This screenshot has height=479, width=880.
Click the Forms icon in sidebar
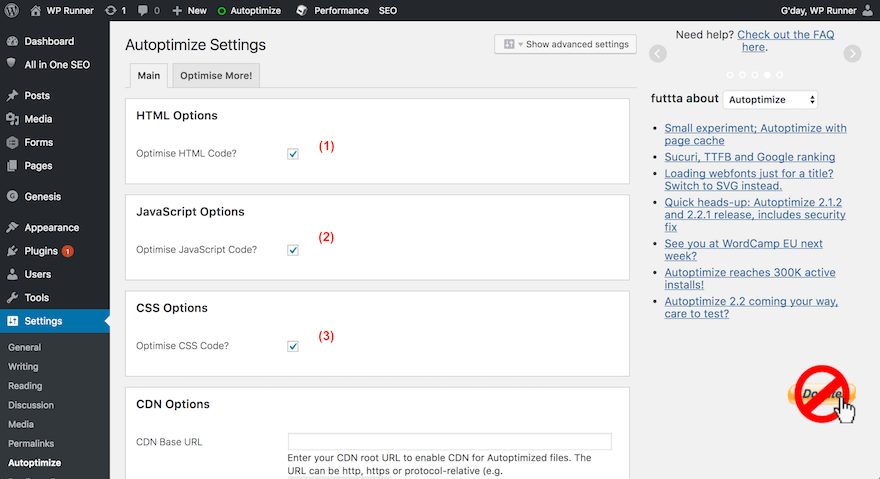tap(12, 142)
